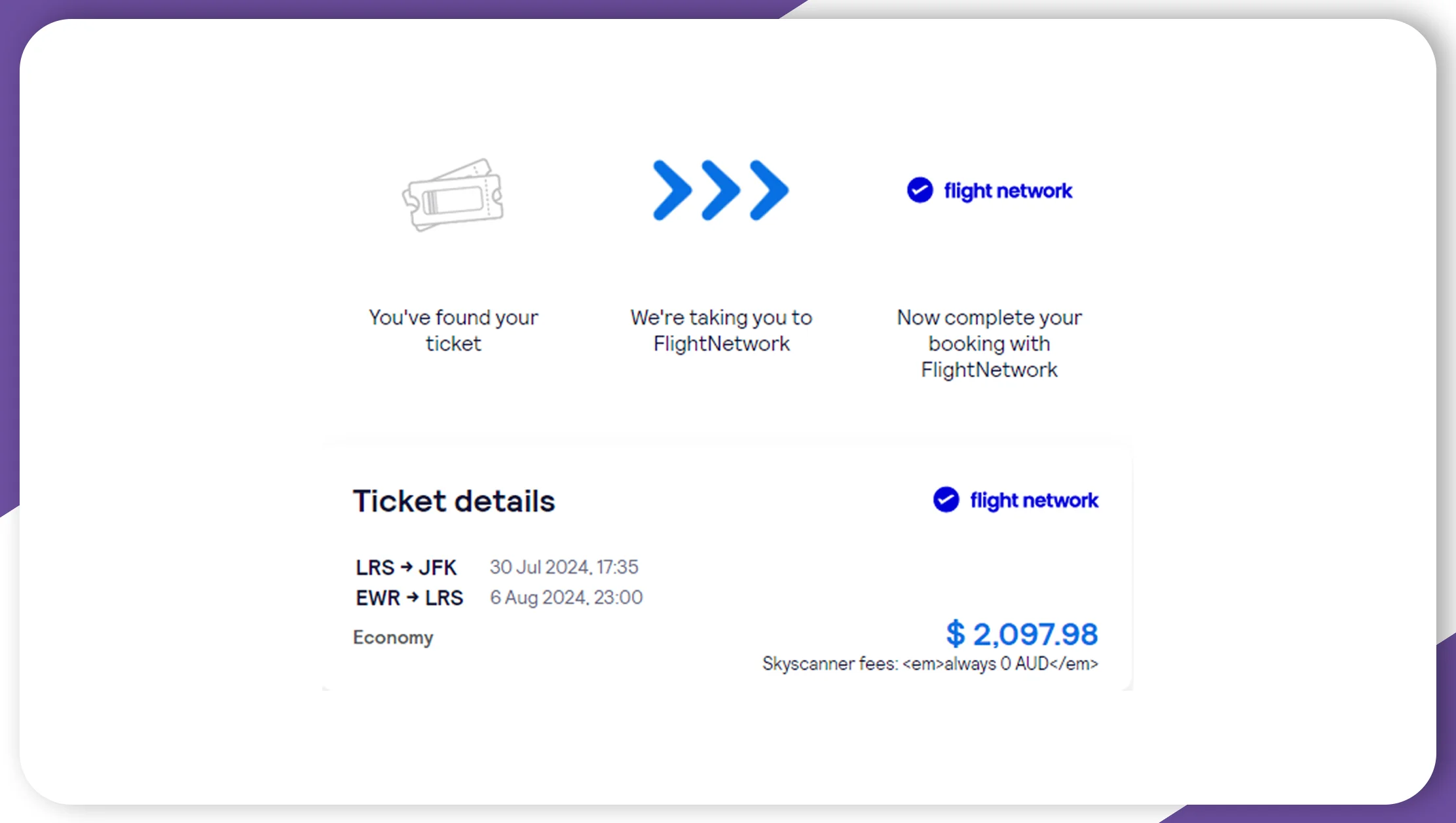Enable the Economy fare option

[394, 636]
